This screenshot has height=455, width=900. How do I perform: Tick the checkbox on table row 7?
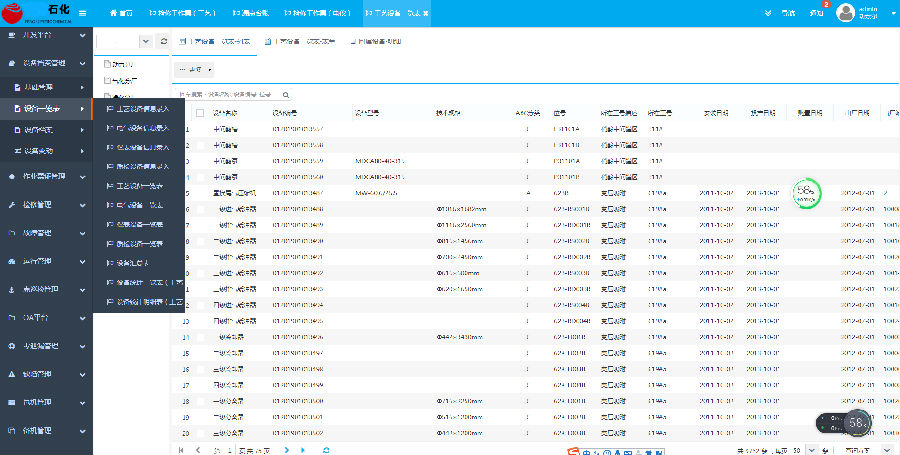(200, 225)
